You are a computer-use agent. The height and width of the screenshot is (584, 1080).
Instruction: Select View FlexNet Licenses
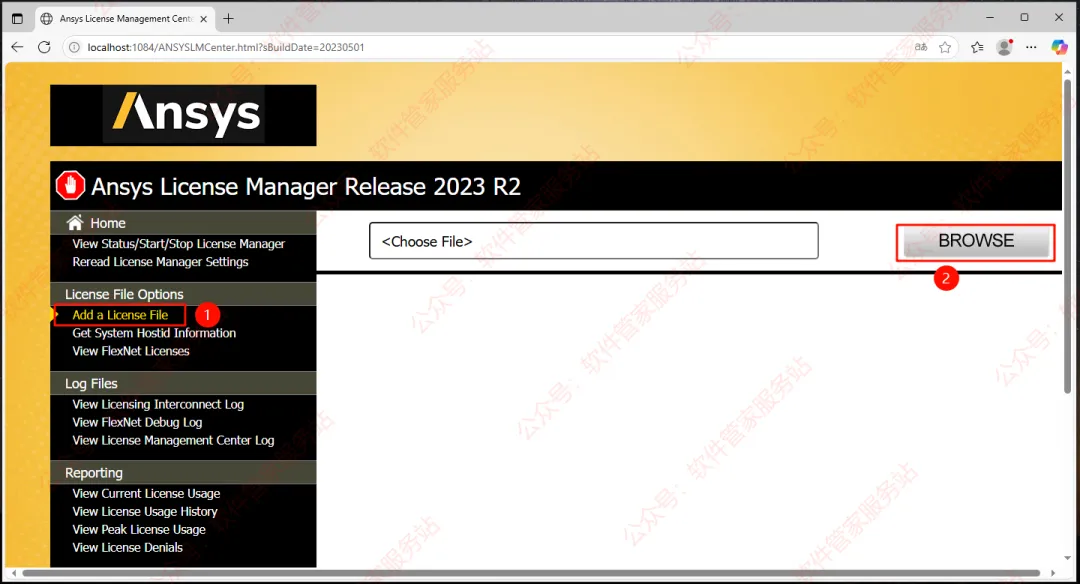pos(130,351)
